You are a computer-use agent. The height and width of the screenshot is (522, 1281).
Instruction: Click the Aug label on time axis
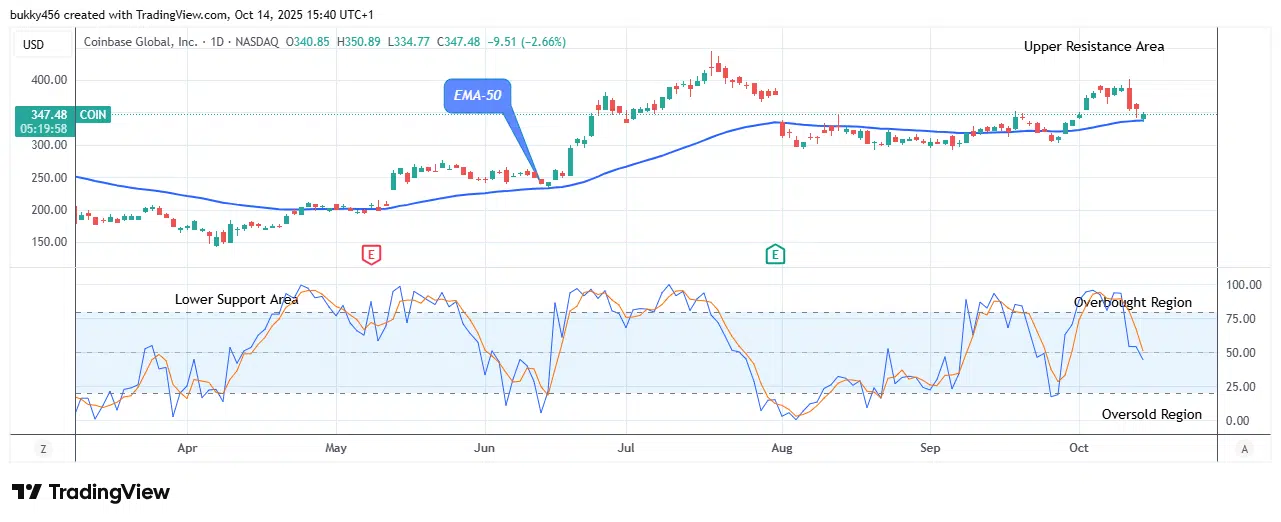coord(782,448)
